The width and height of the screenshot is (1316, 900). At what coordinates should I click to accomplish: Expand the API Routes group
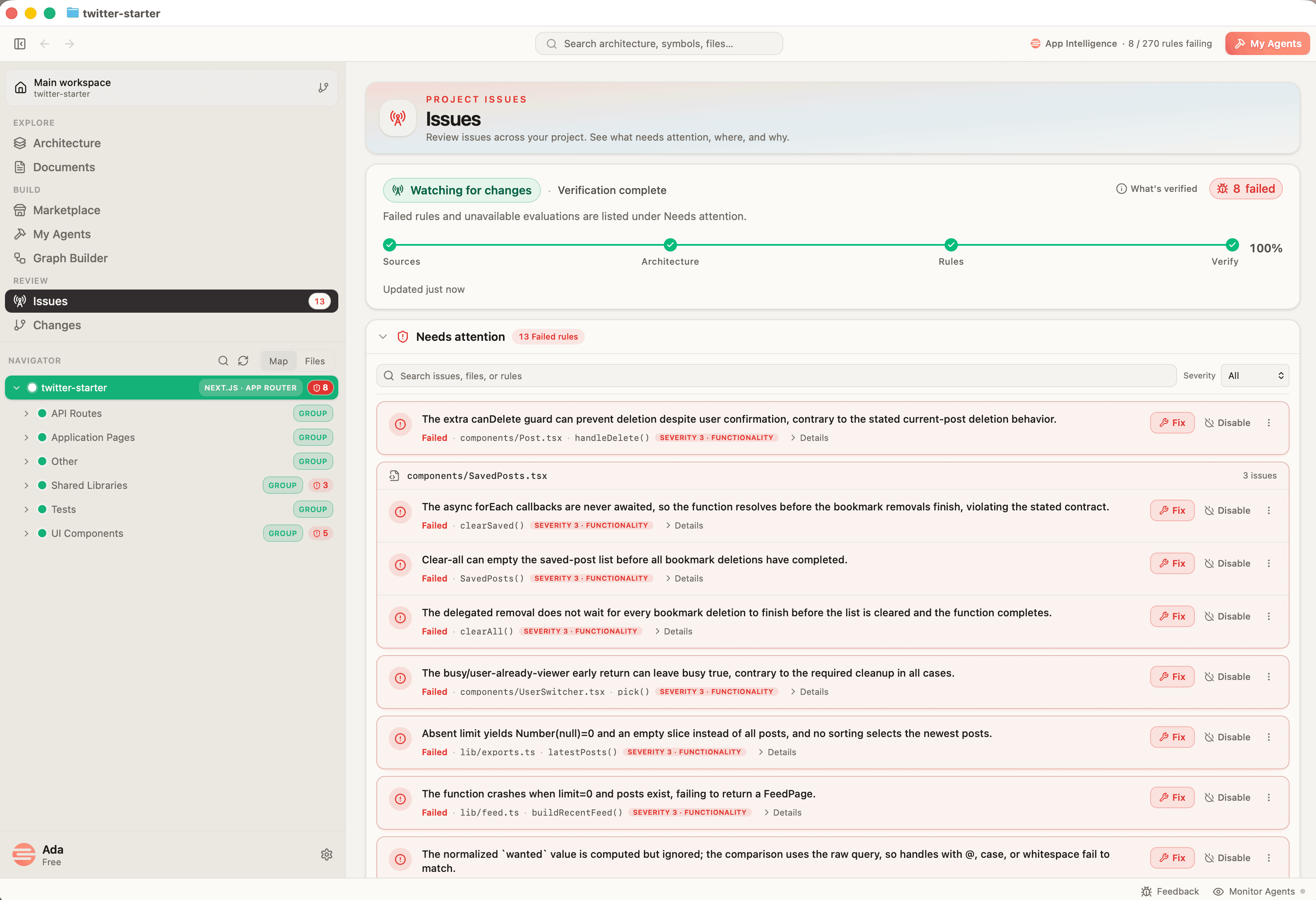[26, 414]
